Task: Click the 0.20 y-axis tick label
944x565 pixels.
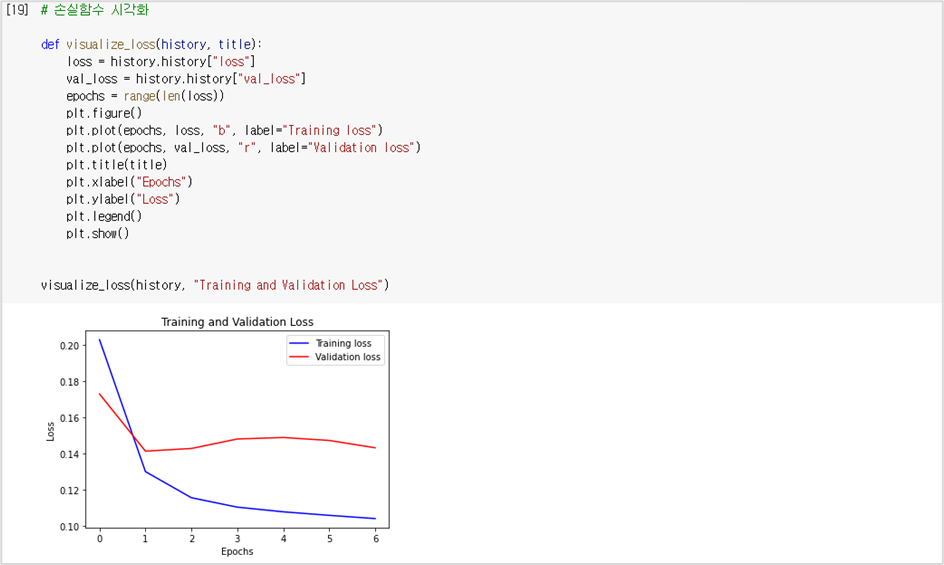Action: pos(69,346)
